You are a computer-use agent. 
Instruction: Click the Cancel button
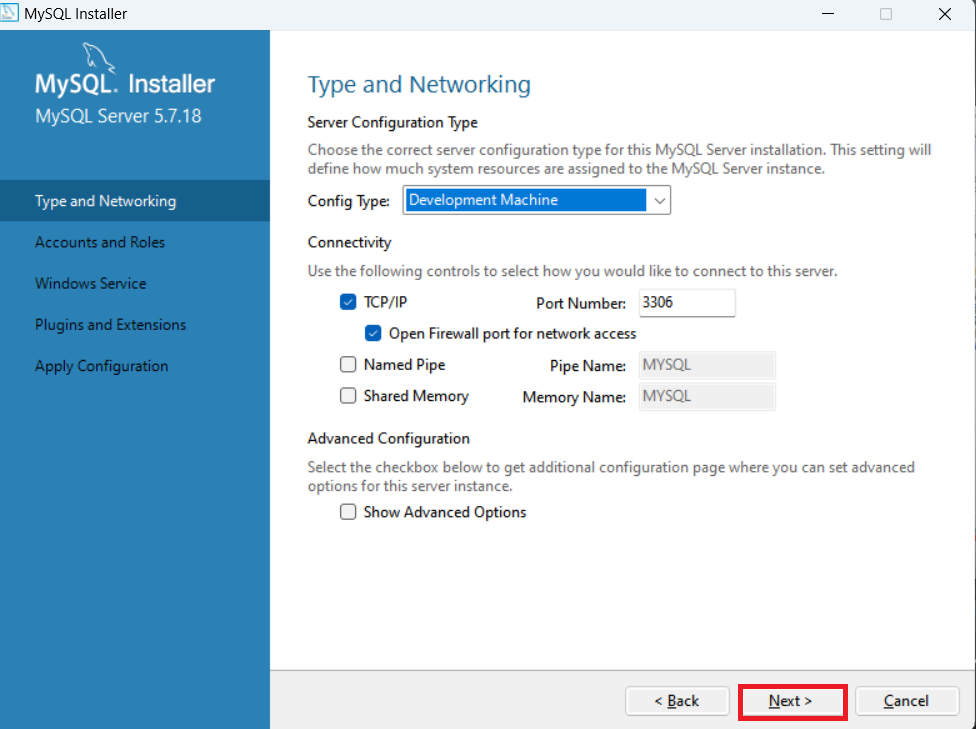point(906,701)
